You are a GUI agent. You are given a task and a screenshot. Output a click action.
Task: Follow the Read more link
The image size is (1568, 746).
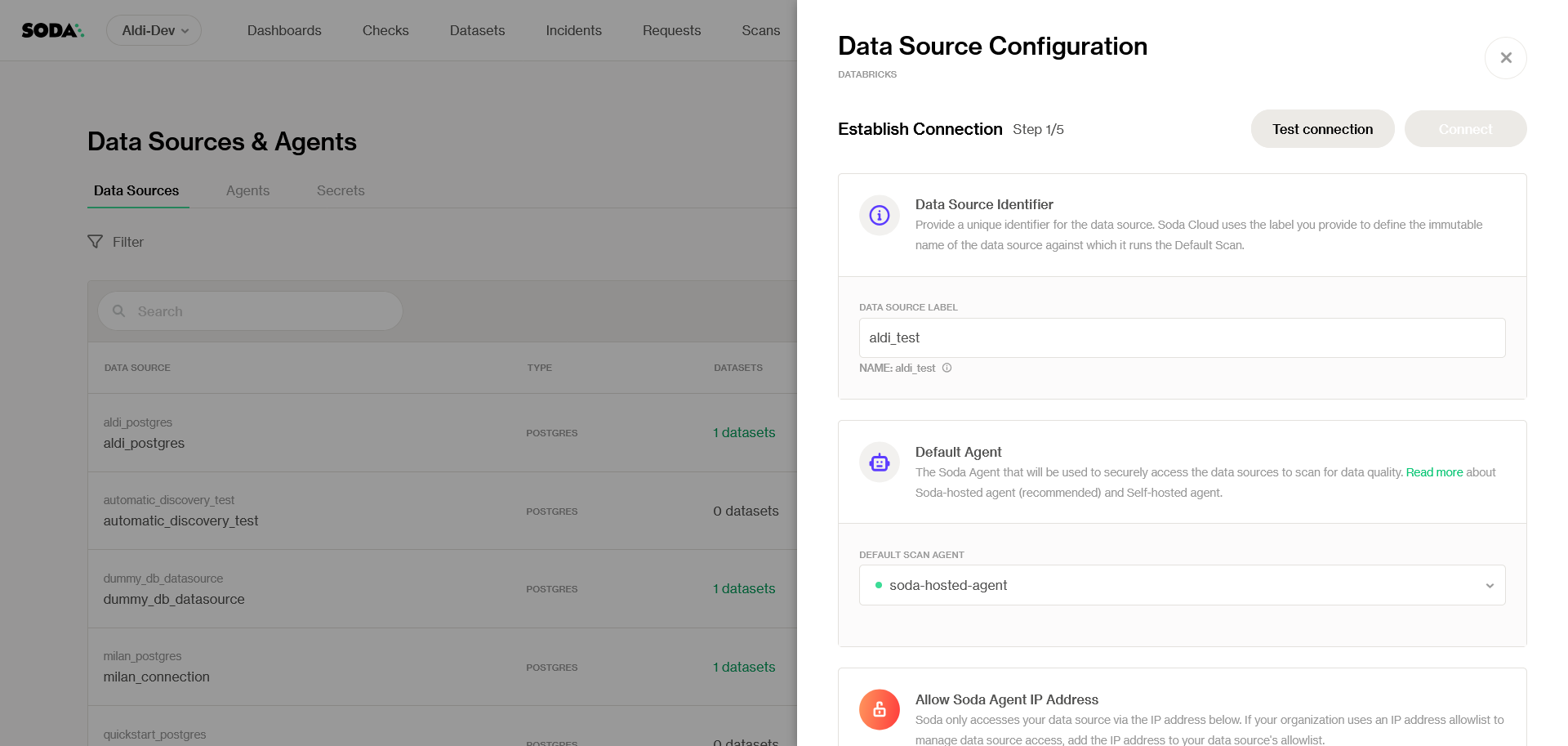point(1433,472)
